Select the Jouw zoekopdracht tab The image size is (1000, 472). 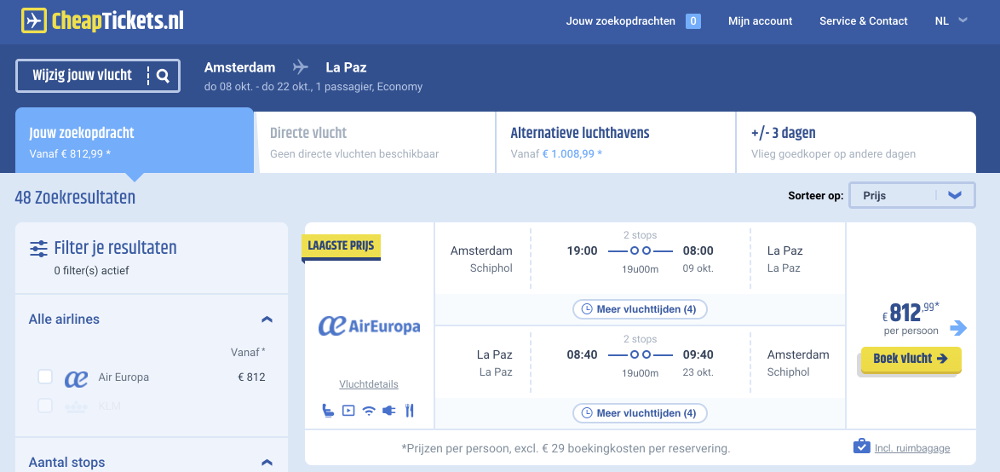(135, 141)
